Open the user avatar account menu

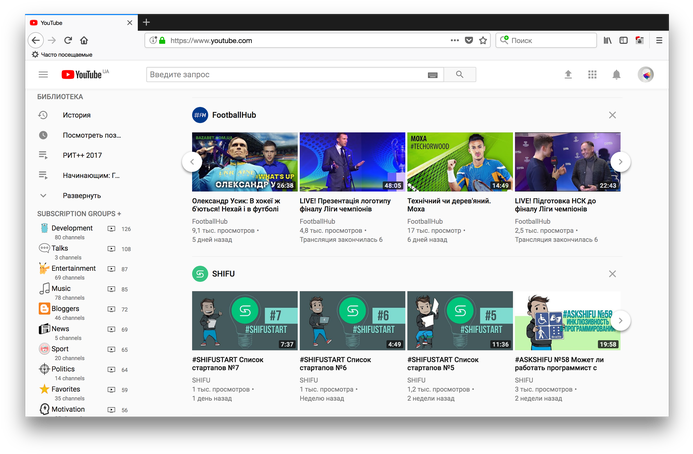click(x=645, y=74)
